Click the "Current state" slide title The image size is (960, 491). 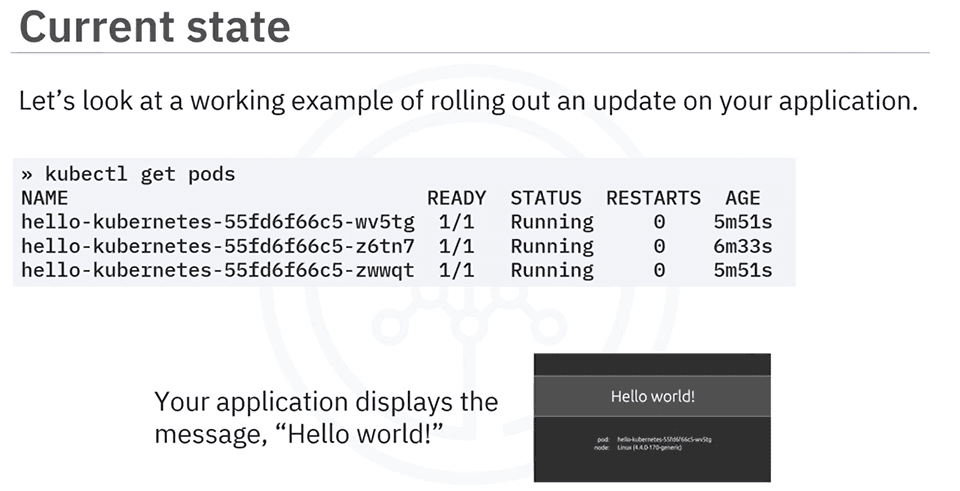click(155, 26)
